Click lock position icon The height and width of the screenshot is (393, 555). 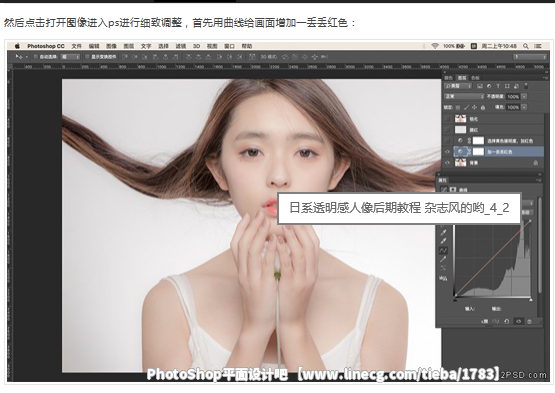(x=474, y=107)
